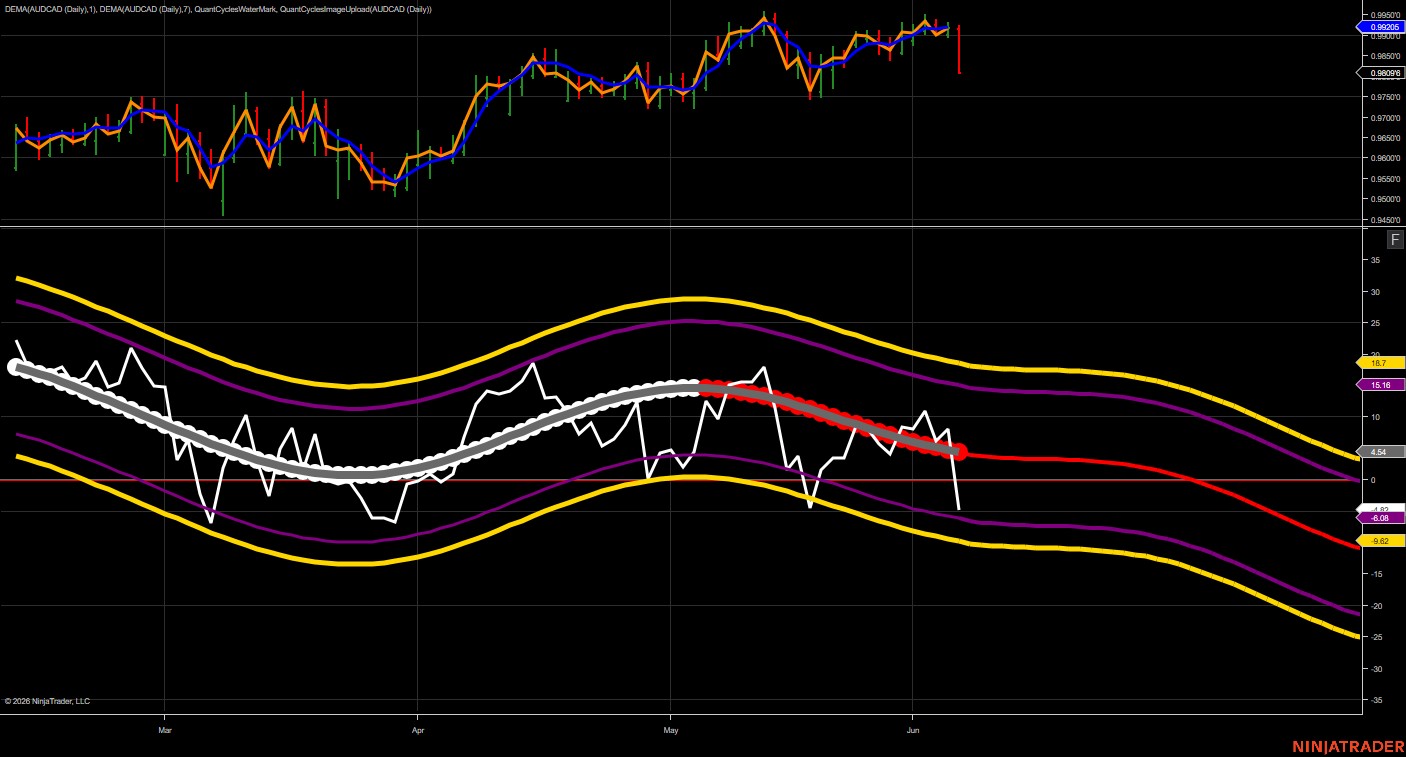Click the purple 15.16 value marker
This screenshot has width=1406, height=757.
coord(1381,385)
